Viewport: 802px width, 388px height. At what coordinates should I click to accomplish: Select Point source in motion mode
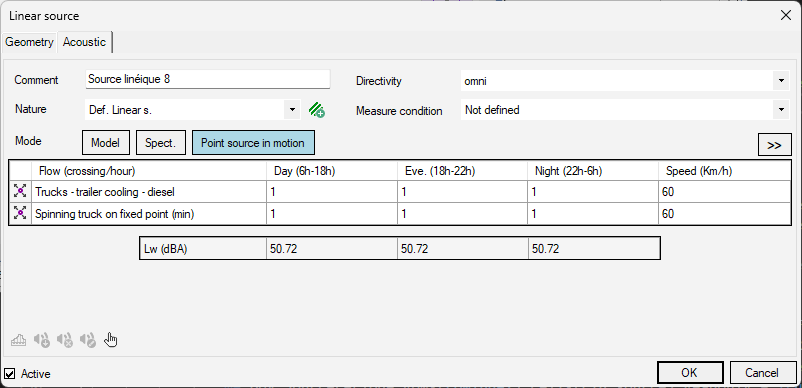click(x=253, y=143)
